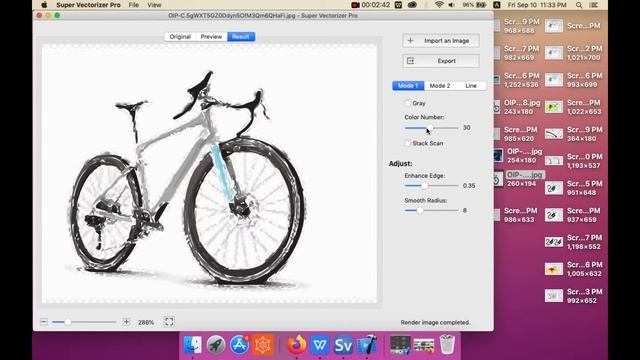The height and width of the screenshot is (360, 640).
Task: Click the Creative Cloud menu bar icon
Action: [x=412, y=5]
